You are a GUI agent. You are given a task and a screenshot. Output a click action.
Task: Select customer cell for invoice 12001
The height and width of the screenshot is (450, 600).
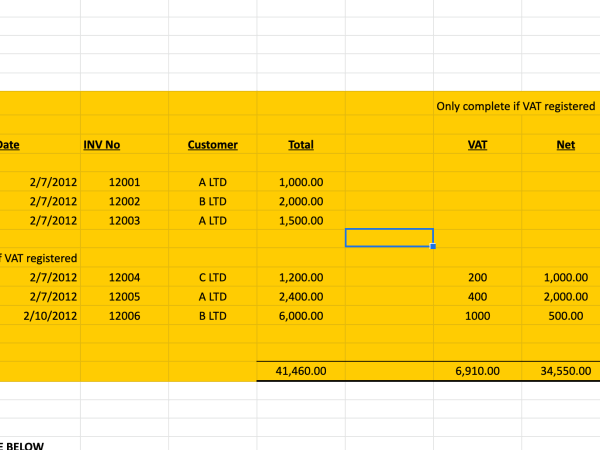[x=213, y=182]
